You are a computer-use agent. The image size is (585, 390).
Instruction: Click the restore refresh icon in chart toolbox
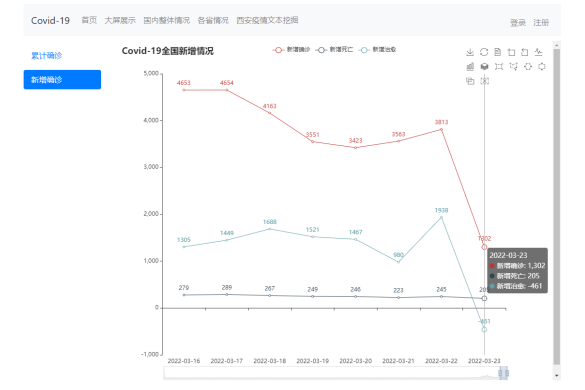[484, 52]
